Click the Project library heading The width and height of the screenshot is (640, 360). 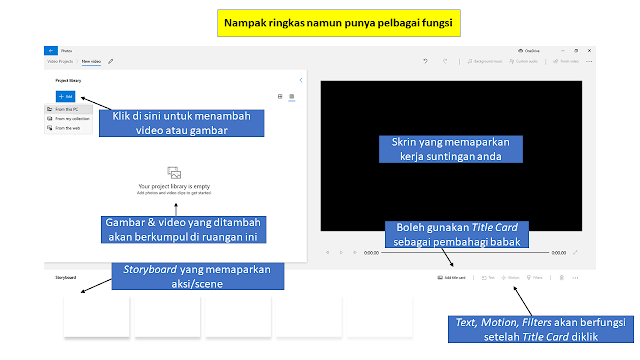point(68,80)
